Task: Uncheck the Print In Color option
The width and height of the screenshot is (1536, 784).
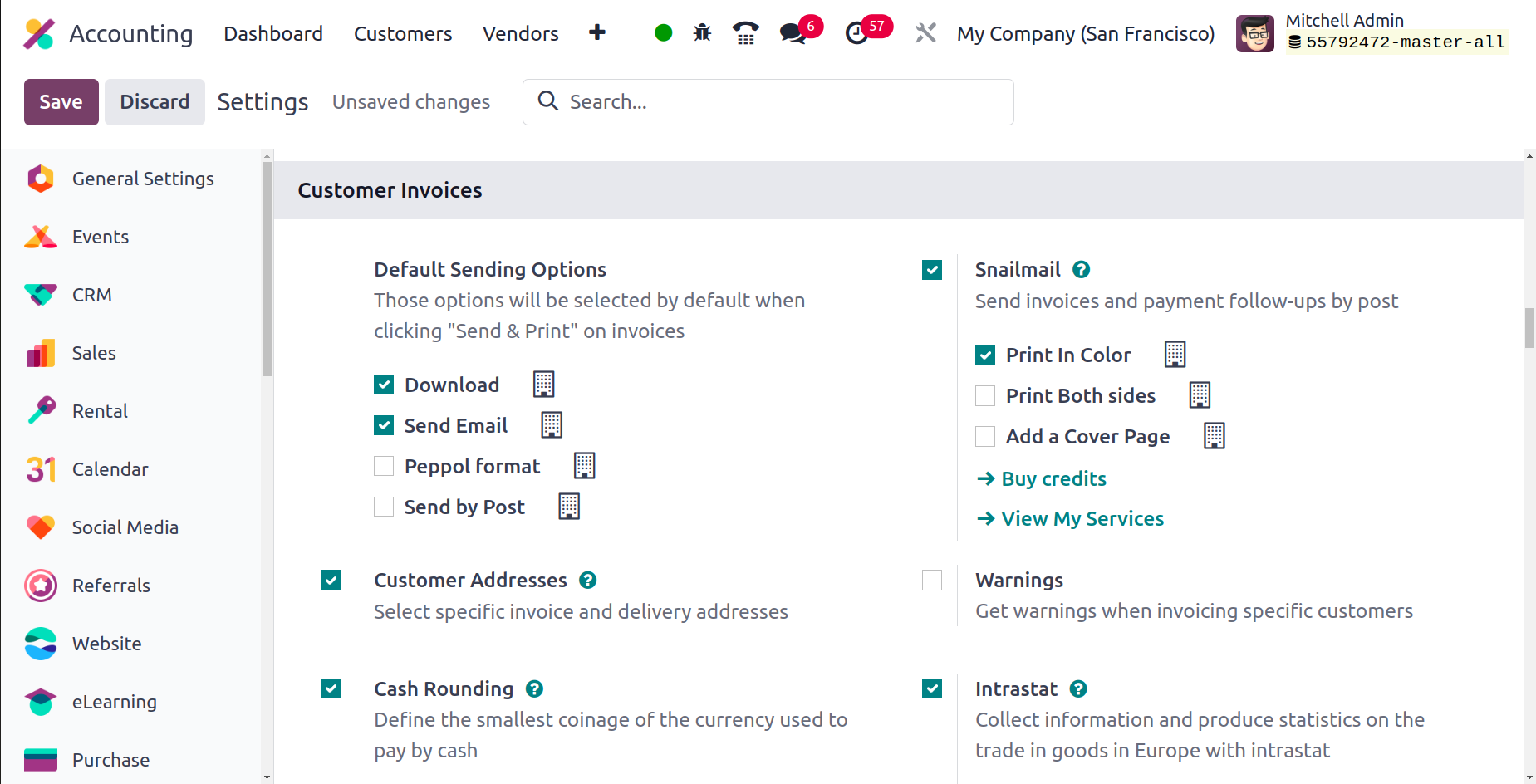Action: [x=985, y=355]
